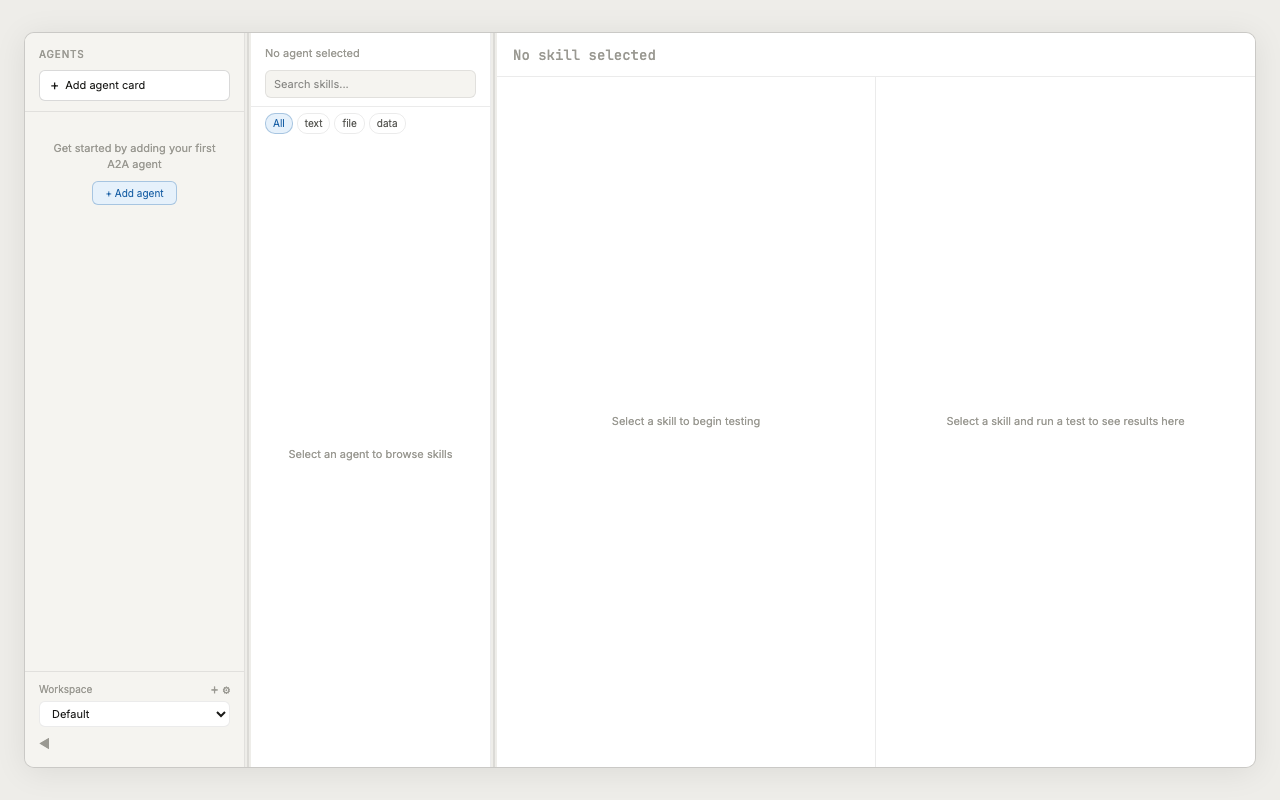This screenshot has height=800, width=1280.
Task: Filter skills by text type
Action: pyautogui.click(x=313, y=123)
